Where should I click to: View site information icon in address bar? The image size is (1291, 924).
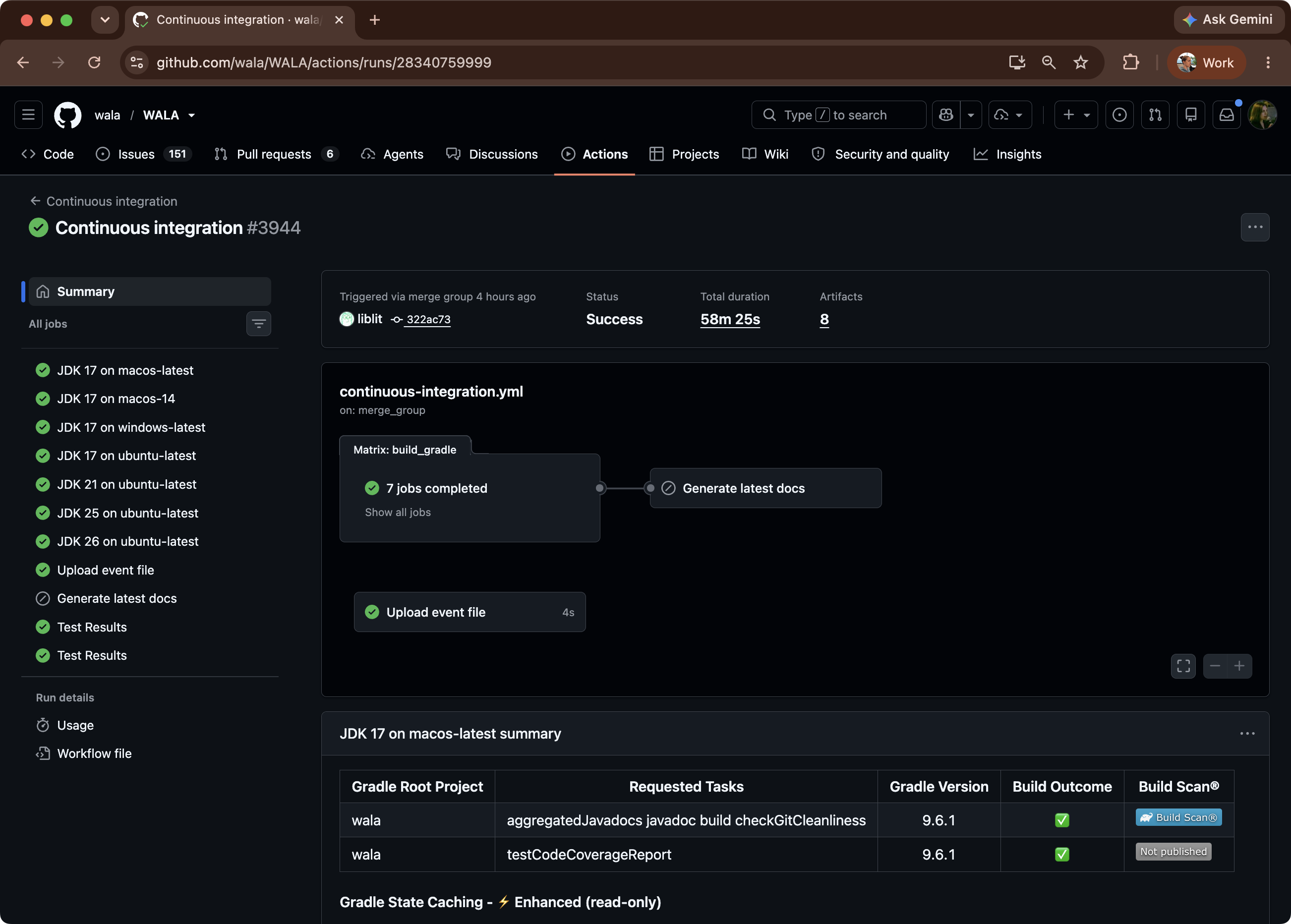point(136,62)
